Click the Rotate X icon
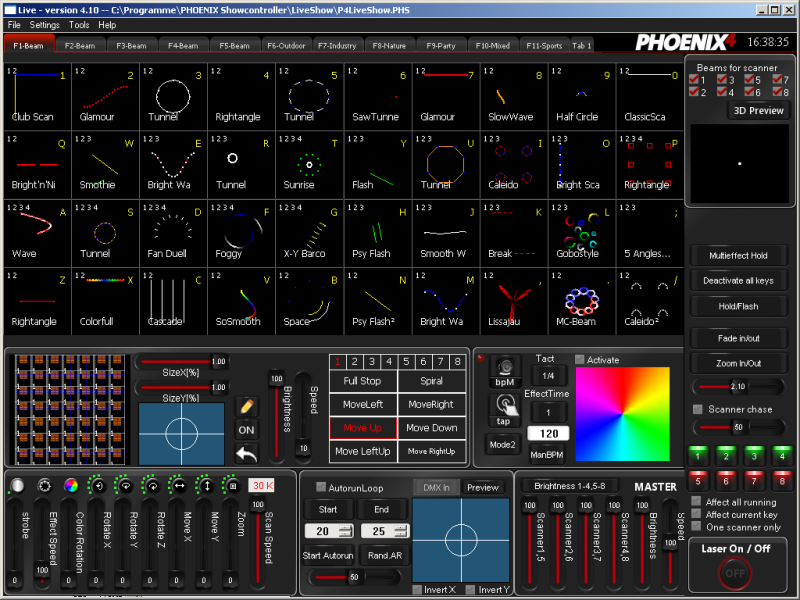The height and width of the screenshot is (600, 800). [x=98, y=485]
